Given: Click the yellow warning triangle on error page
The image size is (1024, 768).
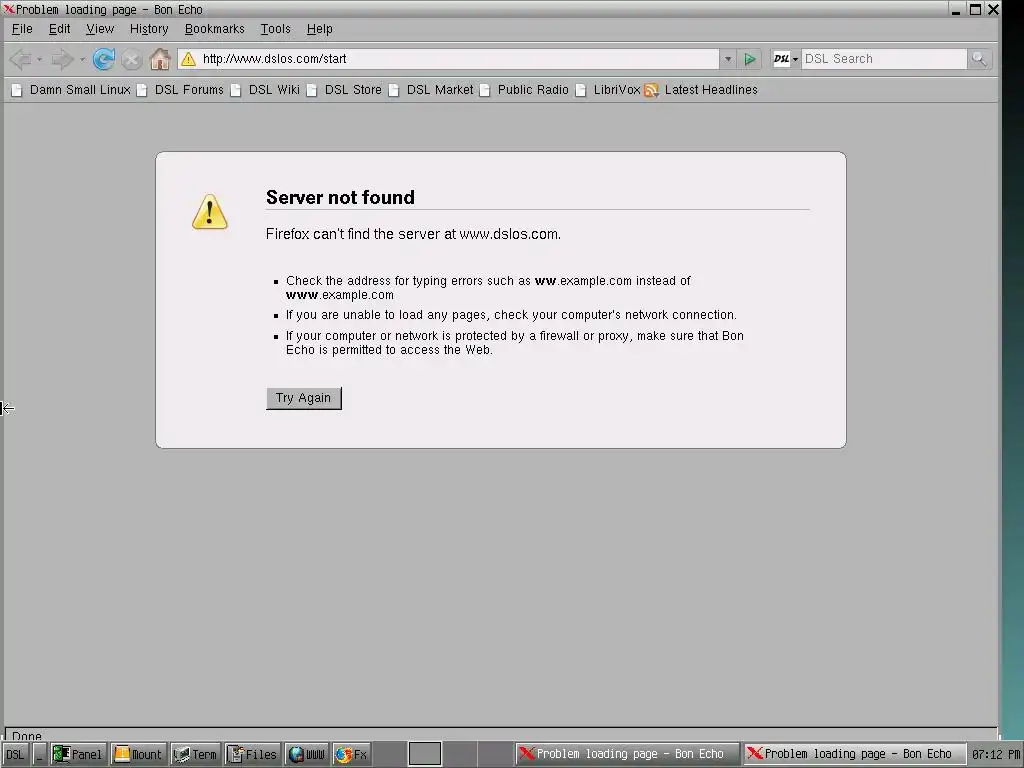Looking at the screenshot, I should [210, 212].
